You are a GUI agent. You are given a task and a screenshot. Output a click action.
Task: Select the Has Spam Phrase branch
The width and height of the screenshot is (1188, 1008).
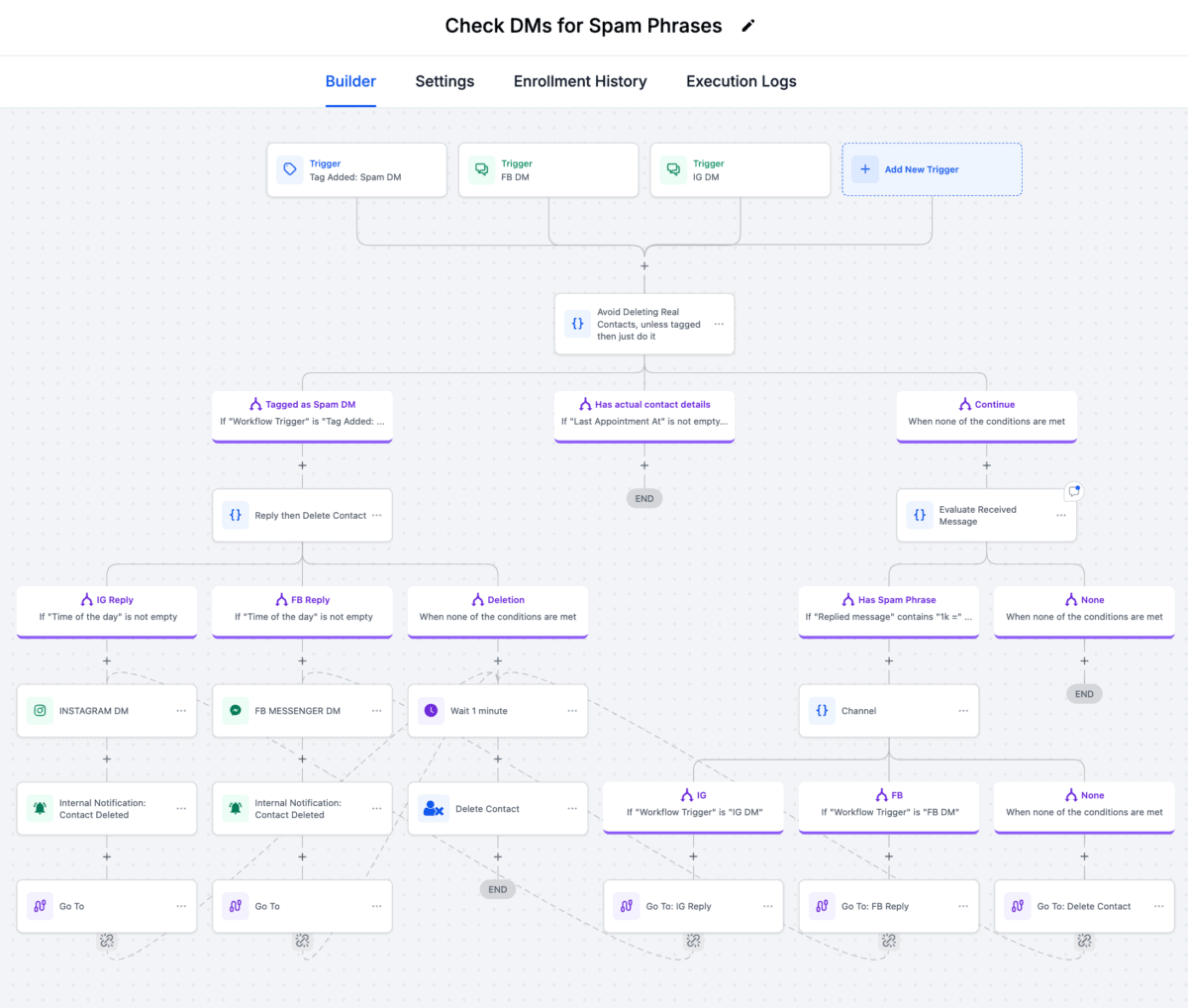pos(888,609)
